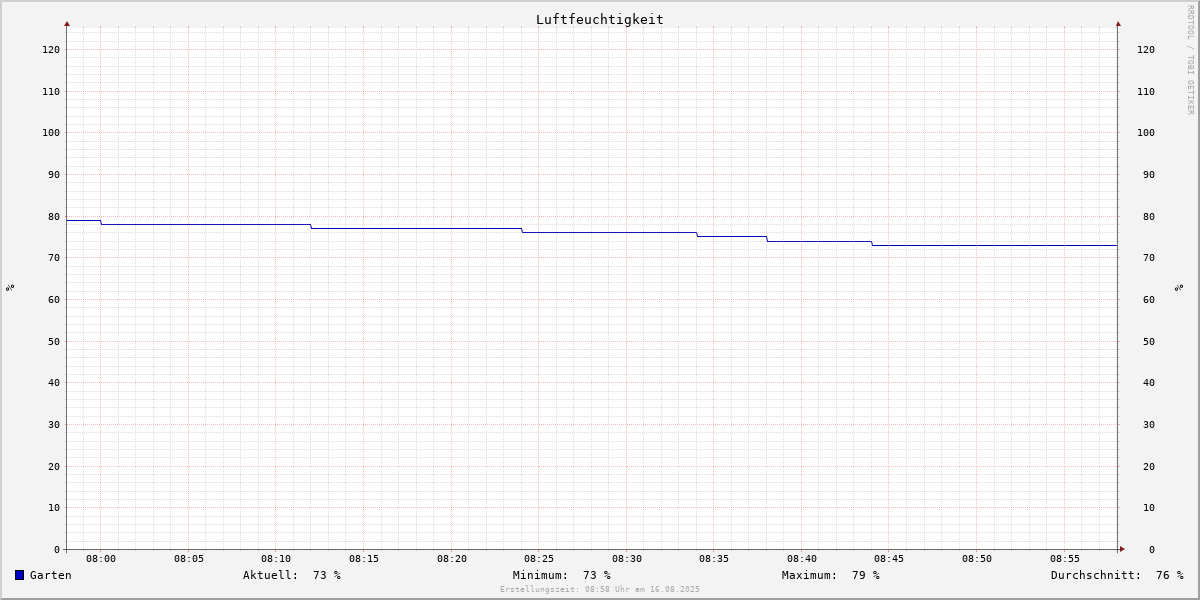Click the 08:45 time axis label
Image resolution: width=1200 pixels, height=600 pixels.
(889, 559)
